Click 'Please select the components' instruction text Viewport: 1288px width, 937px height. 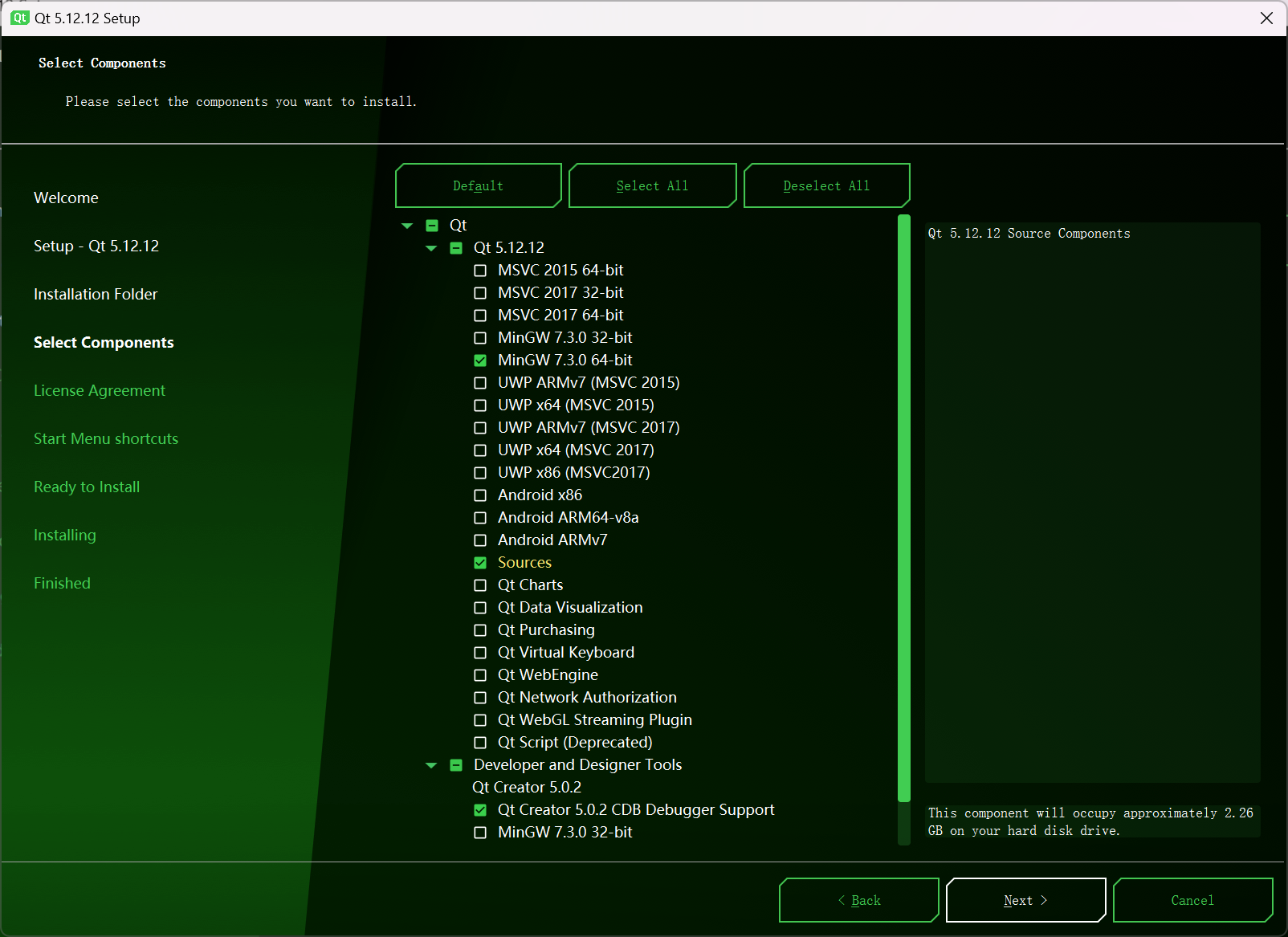pyautogui.click(x=241, y=102)
